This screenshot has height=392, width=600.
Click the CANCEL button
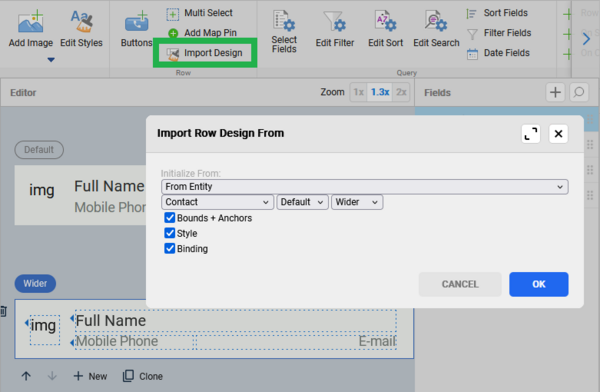pos(460,284)
